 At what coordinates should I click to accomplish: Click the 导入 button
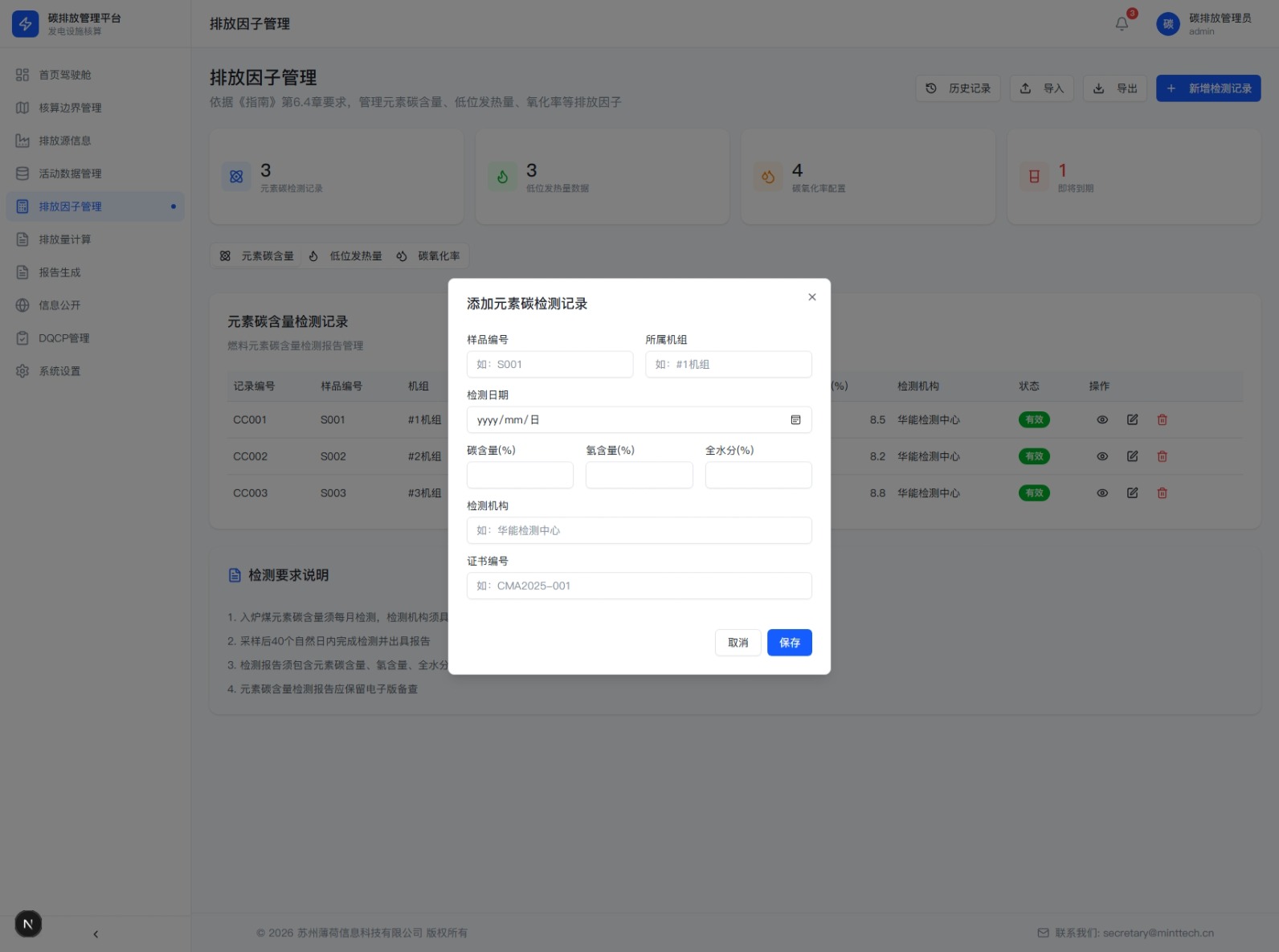coord(1041,88)
